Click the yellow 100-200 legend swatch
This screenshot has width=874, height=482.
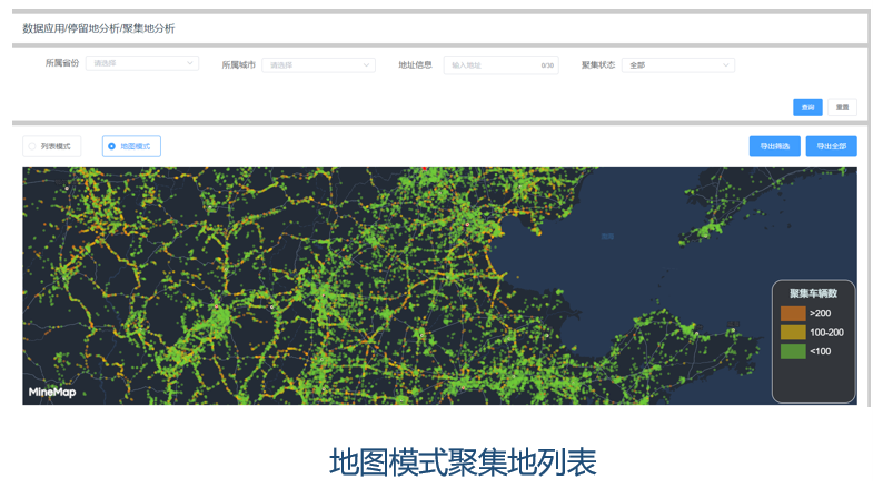pos(792,332)
